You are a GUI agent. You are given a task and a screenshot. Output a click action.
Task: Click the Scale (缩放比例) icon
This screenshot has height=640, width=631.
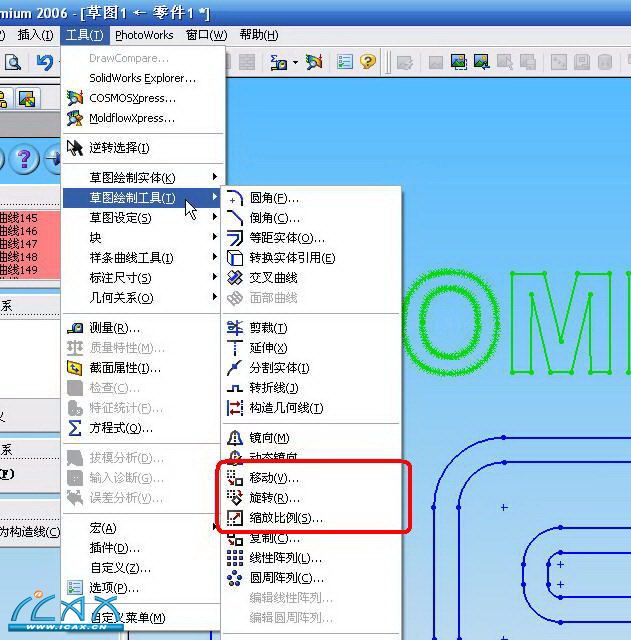(235, 518)
